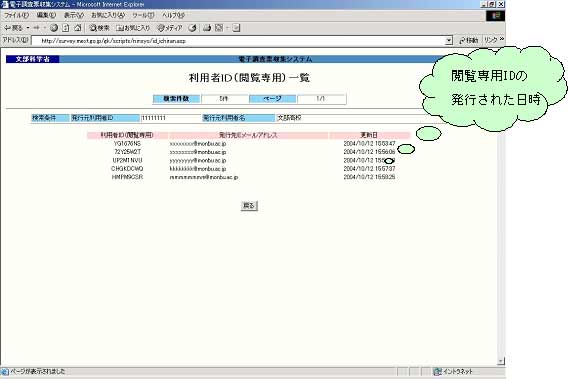Click the Print toolbar icon
Viewport: 569px width, 379px height.
tap(207, 28)
